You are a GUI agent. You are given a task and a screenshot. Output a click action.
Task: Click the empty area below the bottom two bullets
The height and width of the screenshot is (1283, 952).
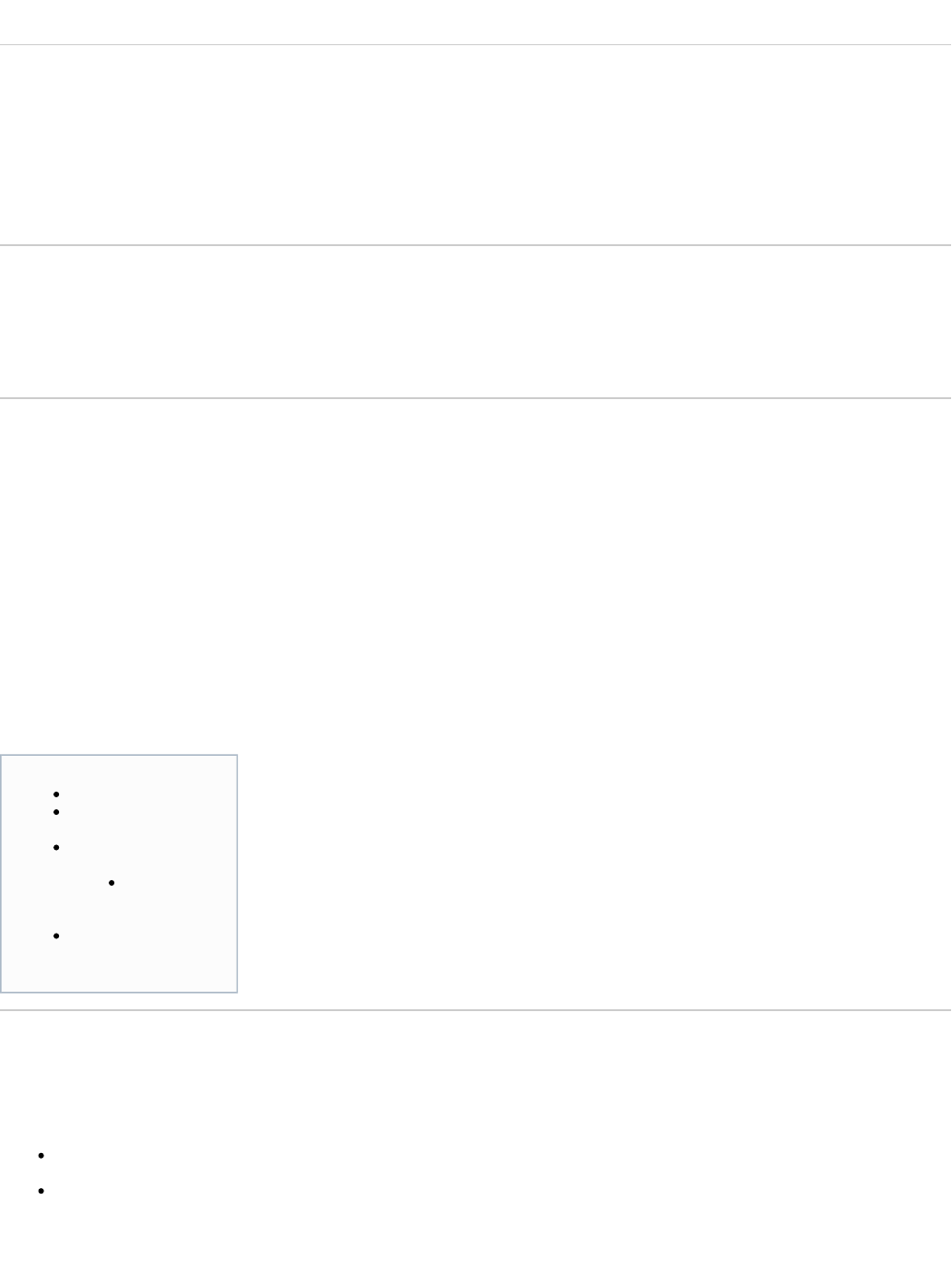pyautogui.click(x=476, y=1244)
